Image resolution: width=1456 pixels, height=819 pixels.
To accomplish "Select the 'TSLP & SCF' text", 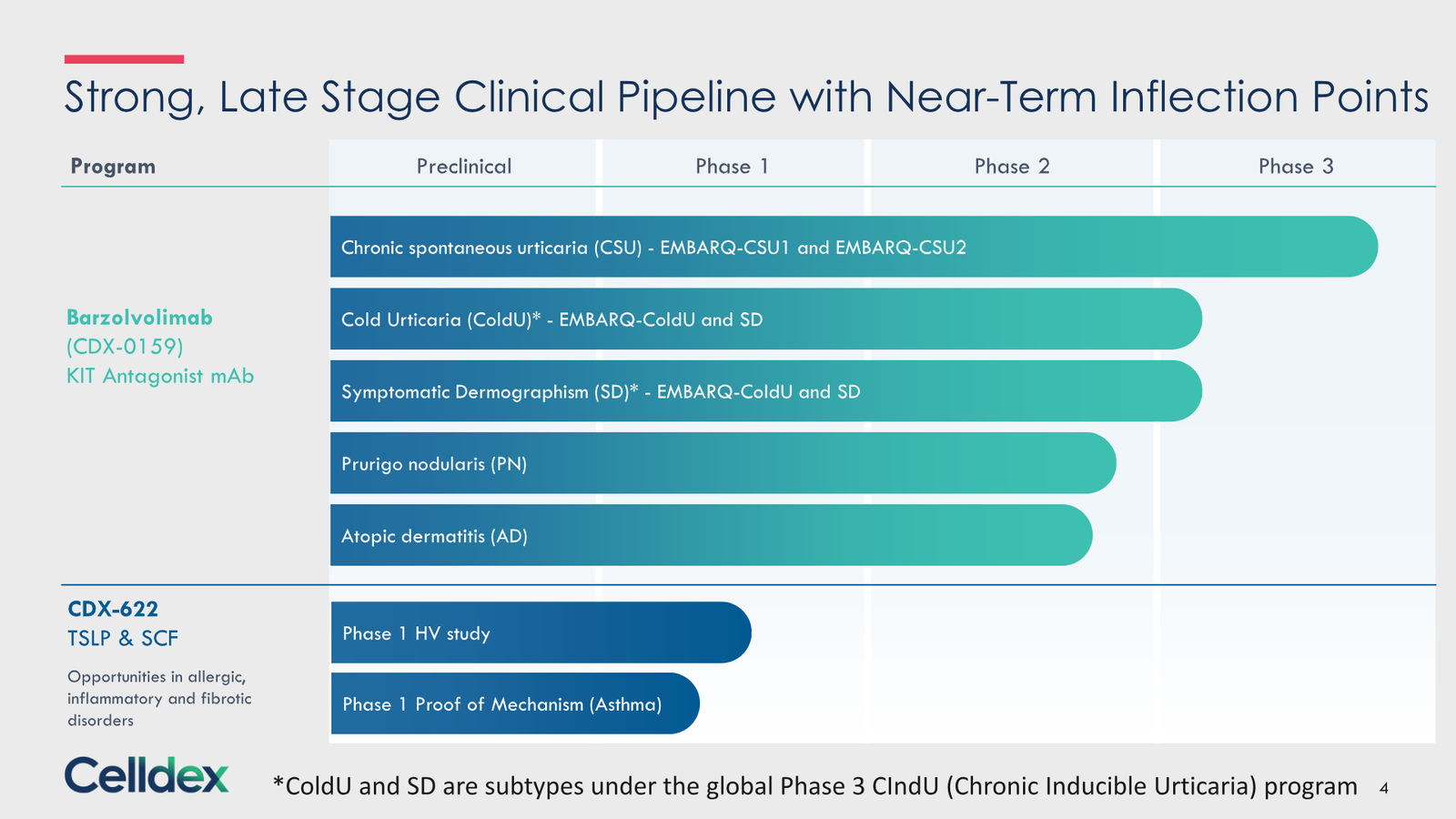I will point(123,638).
